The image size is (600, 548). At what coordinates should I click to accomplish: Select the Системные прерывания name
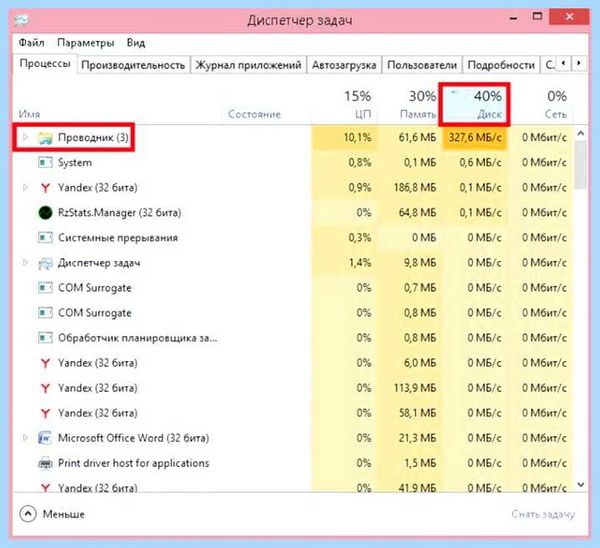coord(118,238)
